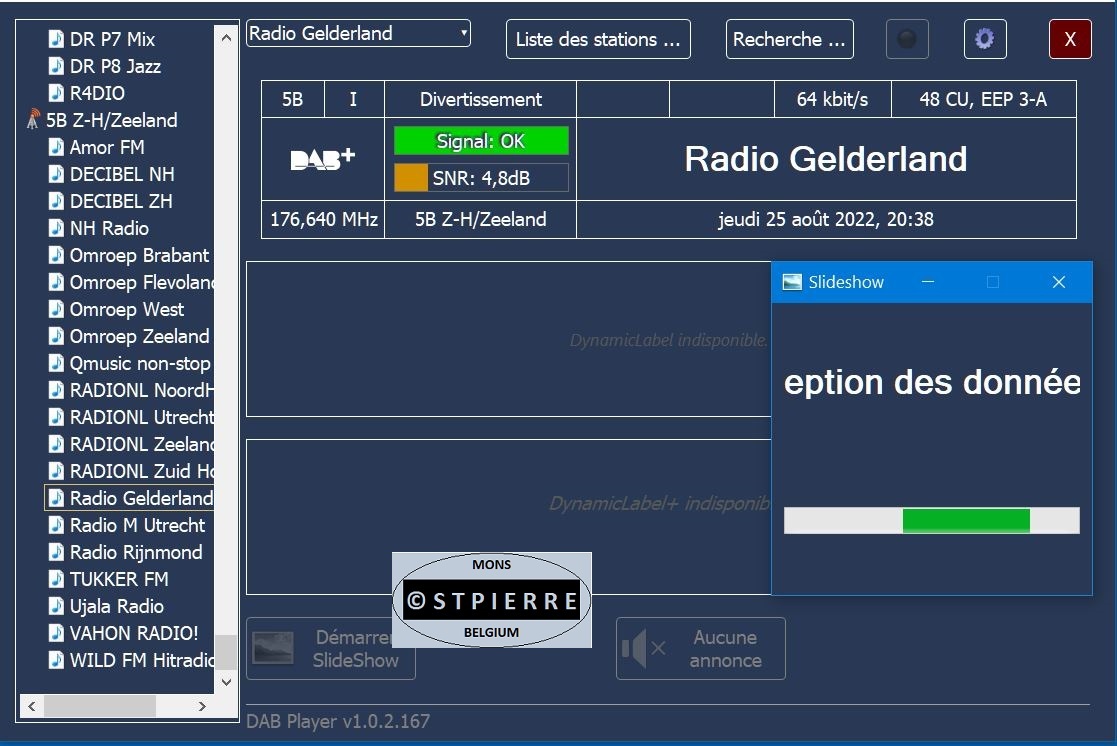Select NH Radio station
Viewport: 1117px width, 746px height.
pyautogui.click(x=109, y=228)
